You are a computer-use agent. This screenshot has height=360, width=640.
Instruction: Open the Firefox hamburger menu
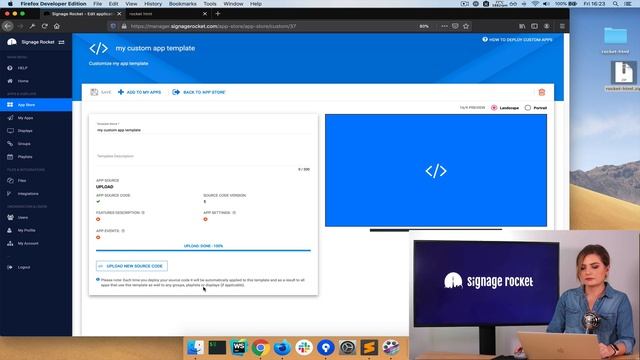[x=562, y=26]
